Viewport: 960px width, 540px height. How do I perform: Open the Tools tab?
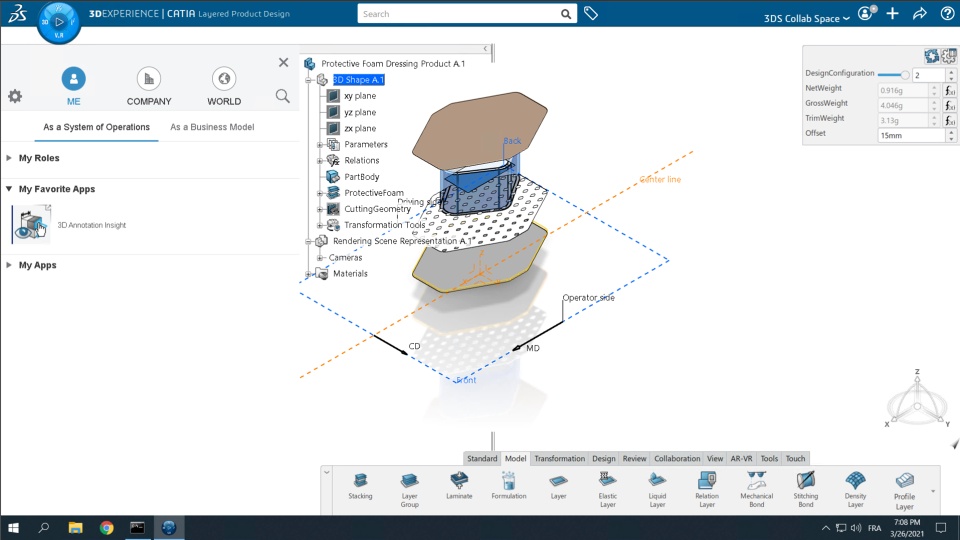(769, 459)
